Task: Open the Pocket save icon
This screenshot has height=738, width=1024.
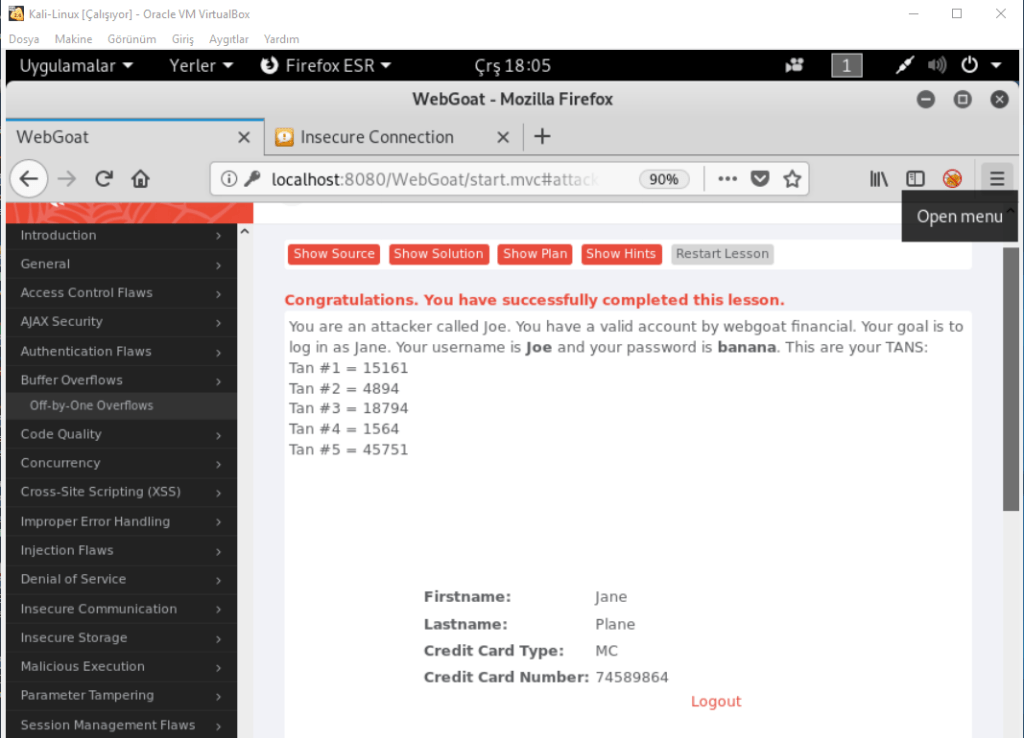Action: (760, 179)
